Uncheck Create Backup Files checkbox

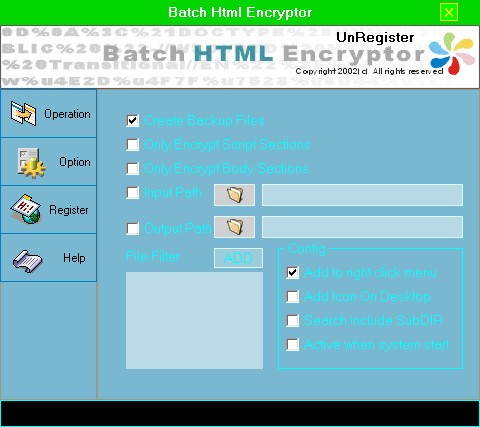point(133,121)
